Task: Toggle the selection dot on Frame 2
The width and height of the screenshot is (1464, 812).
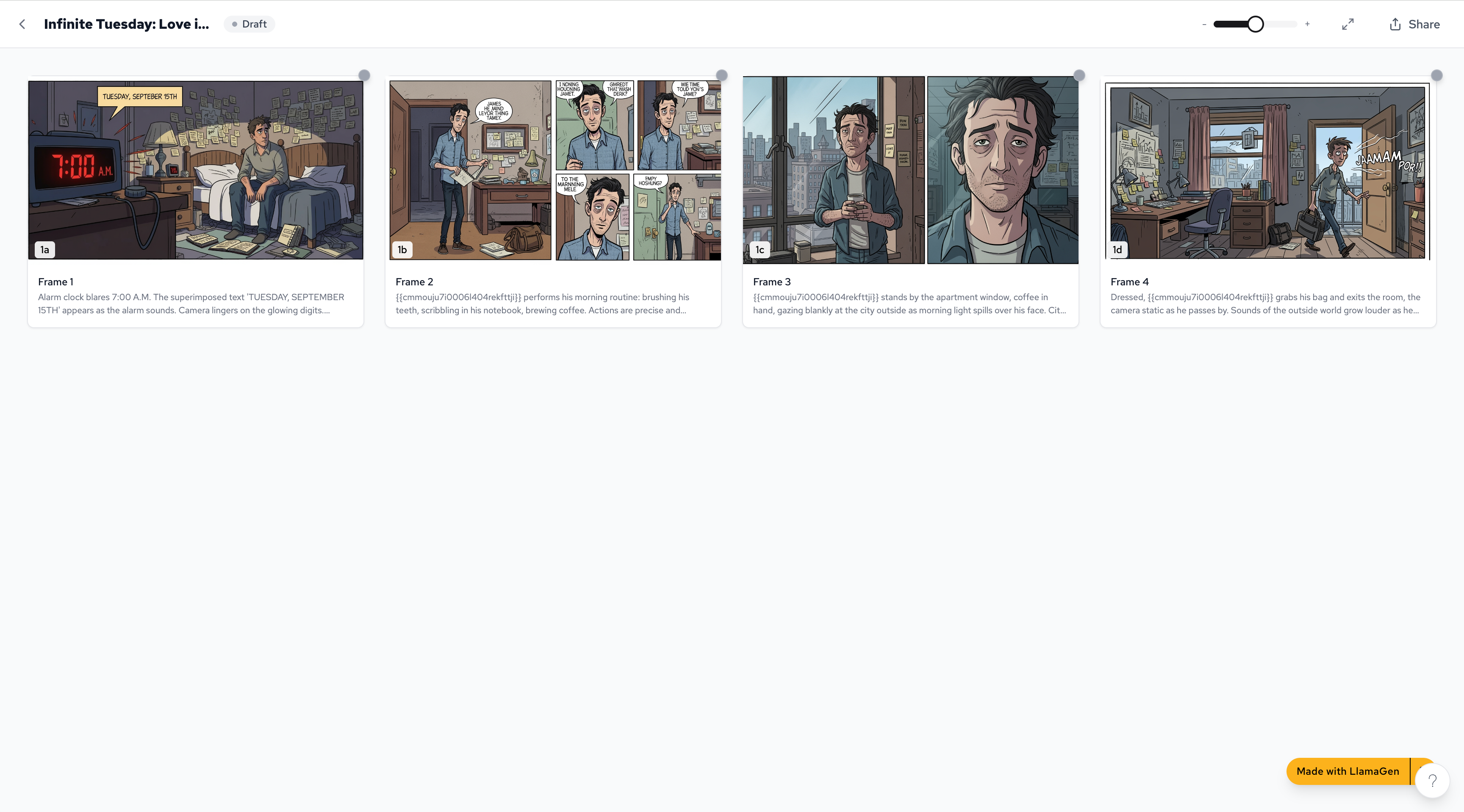Action: pos(722,75)
